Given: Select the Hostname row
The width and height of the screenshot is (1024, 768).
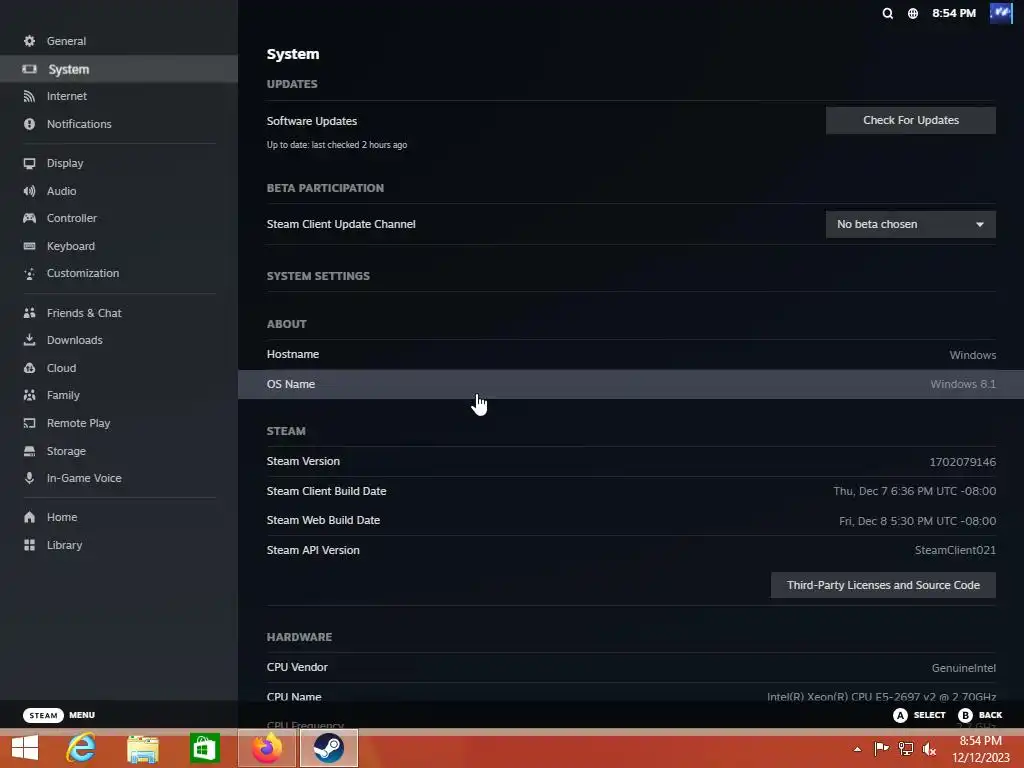Looking at the screenshot, I should click(x=631, y=355).
